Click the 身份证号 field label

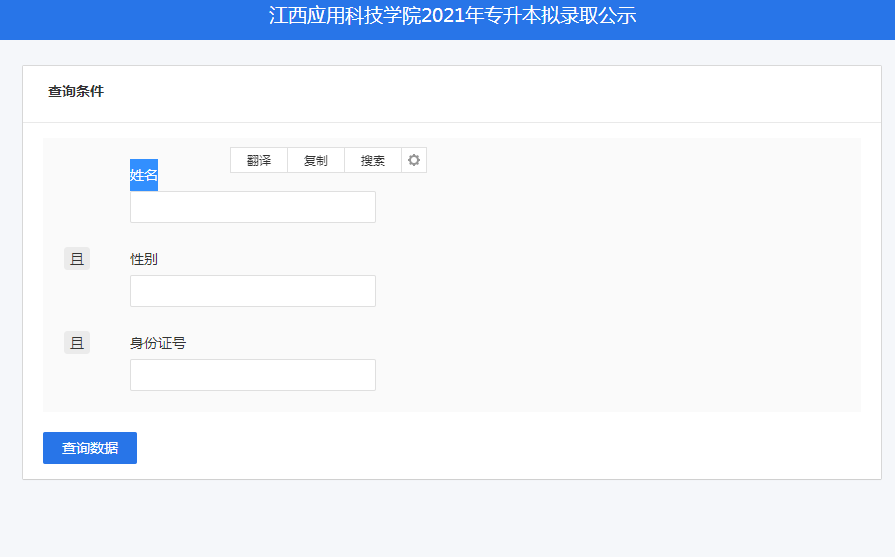coord(158,343)
